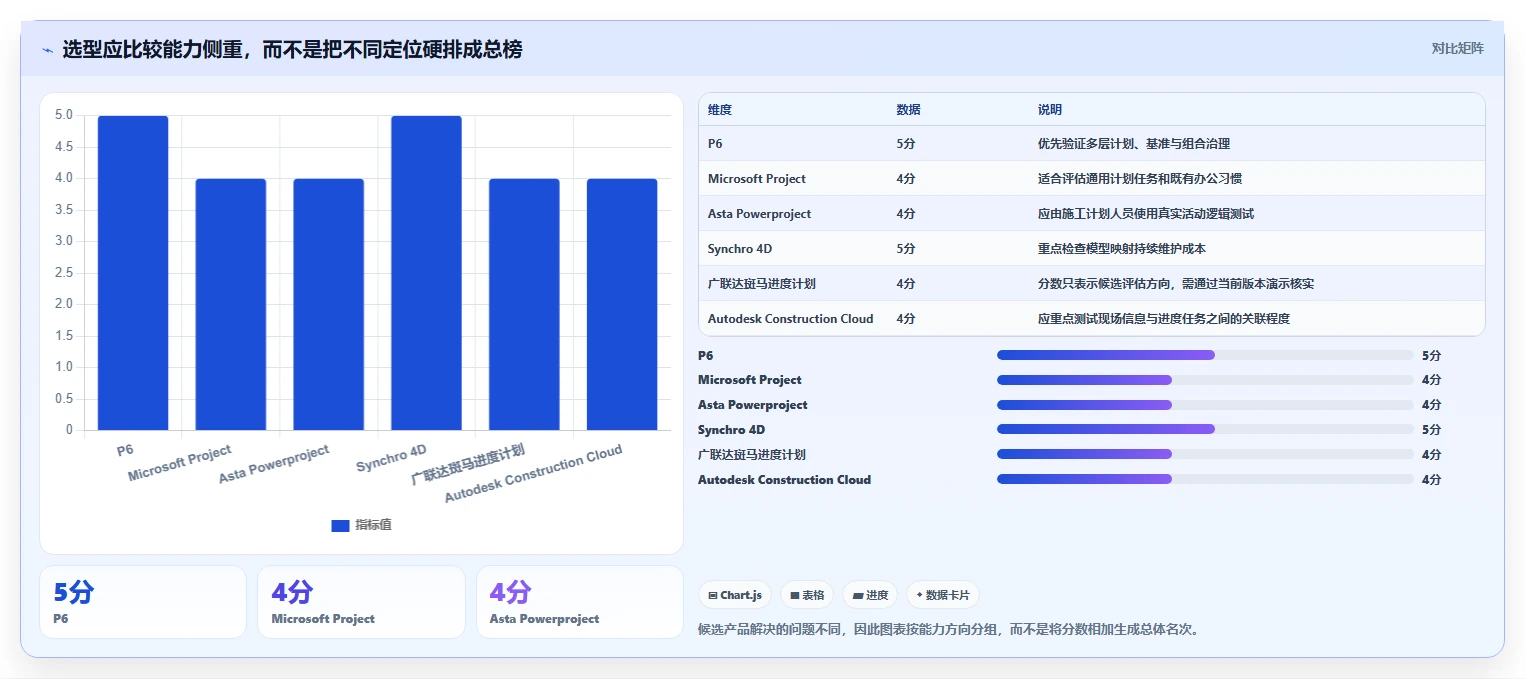
Task: Open the 5分 P6 data card
Action: pos(143,602)
